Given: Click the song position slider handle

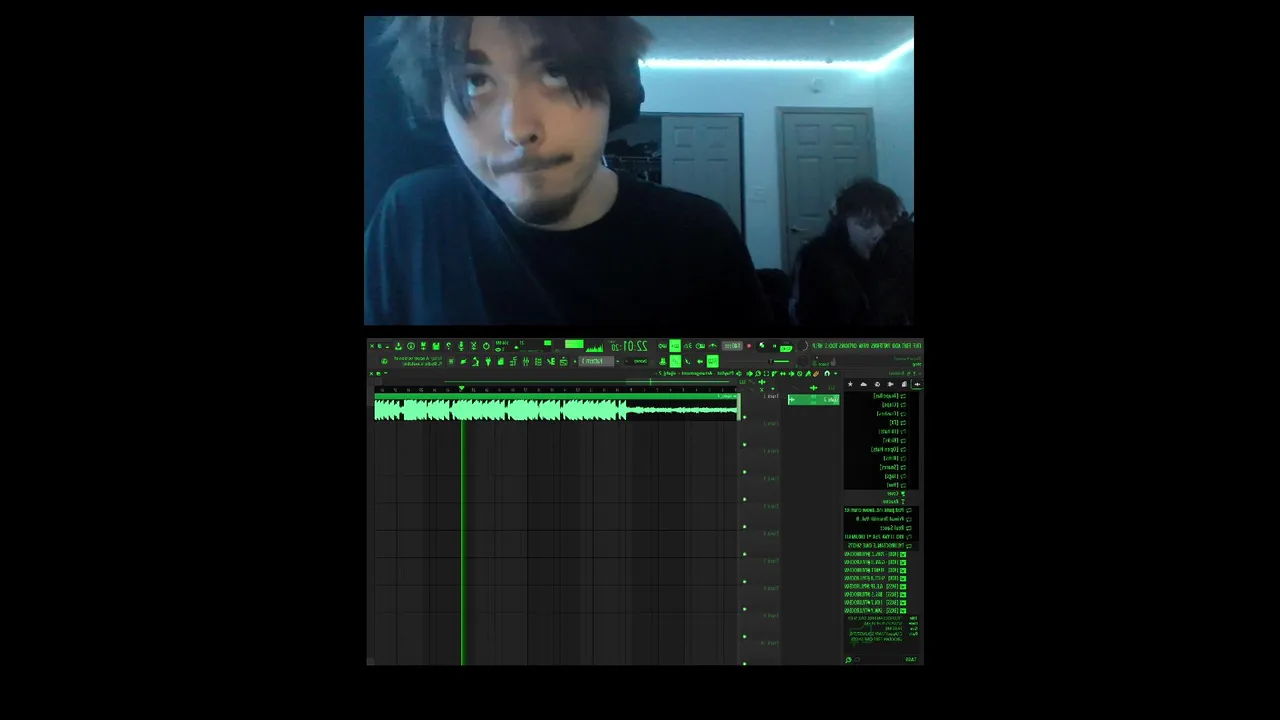Looking at the screenshot, I should (770, 361).
